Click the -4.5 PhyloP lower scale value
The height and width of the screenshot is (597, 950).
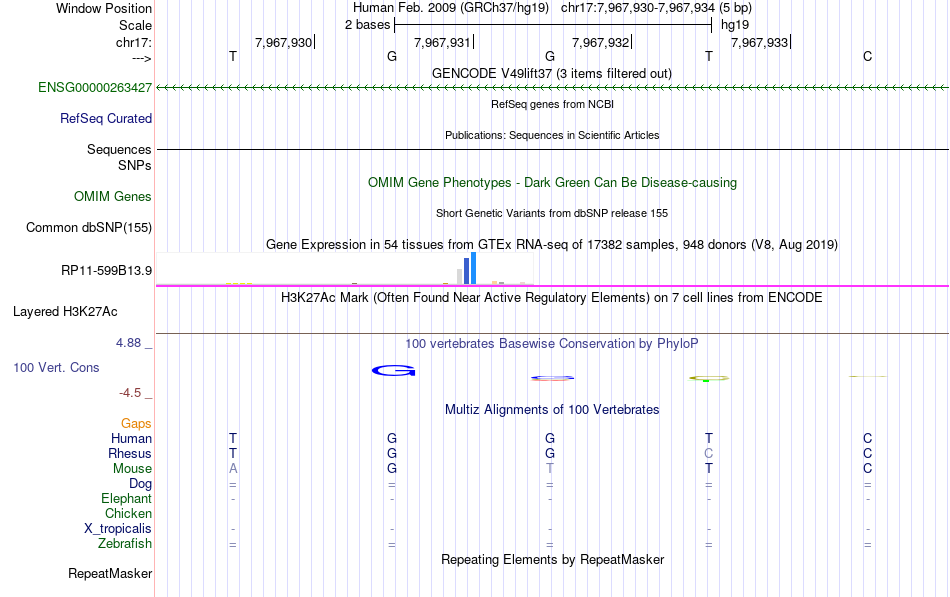130,393
